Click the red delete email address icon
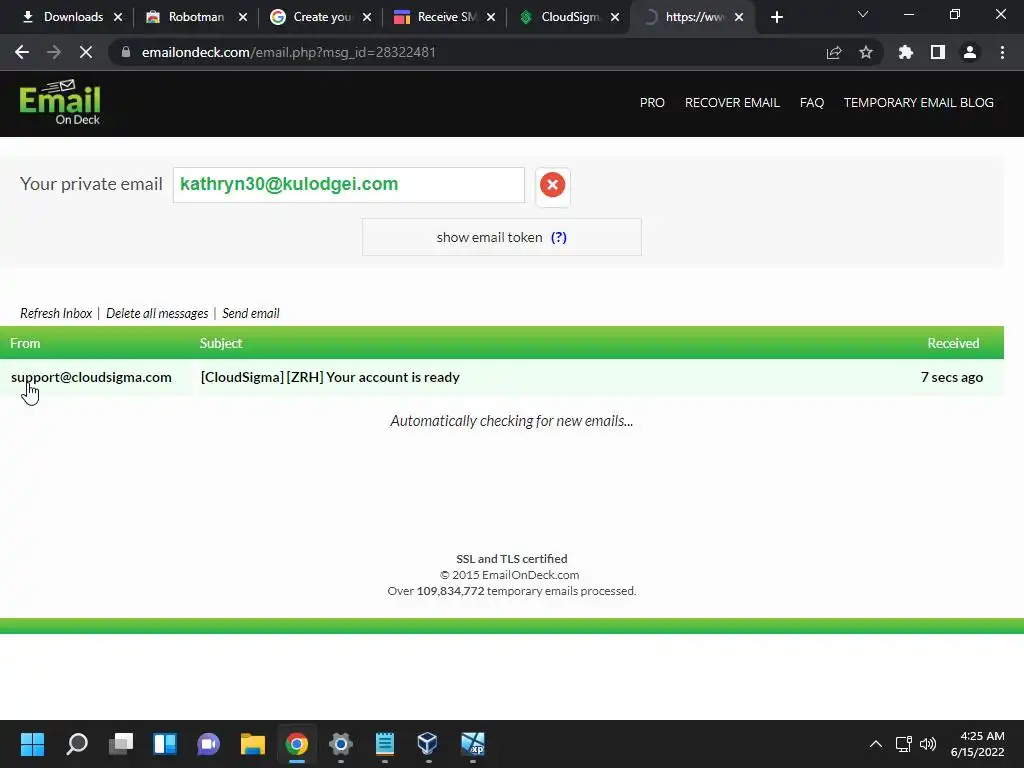Screen dimensions: 1024x768 click(x=552, y=185)
